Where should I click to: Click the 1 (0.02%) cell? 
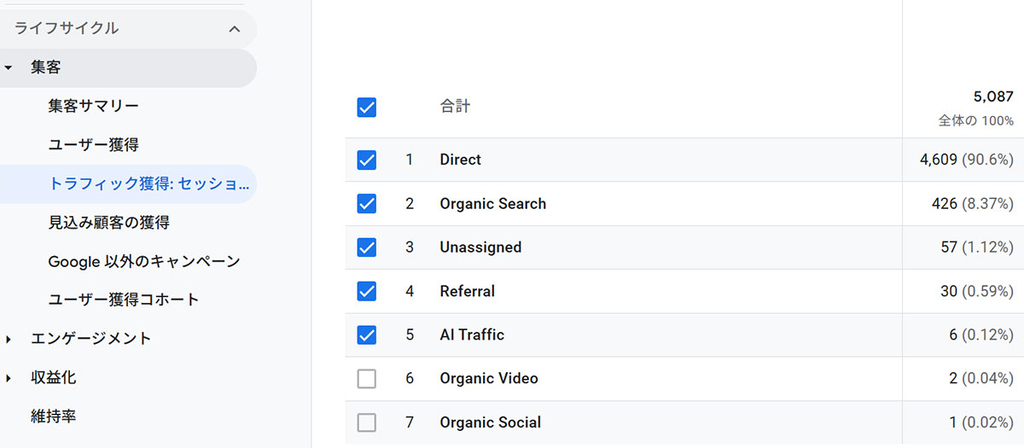(x=982, y=423)
